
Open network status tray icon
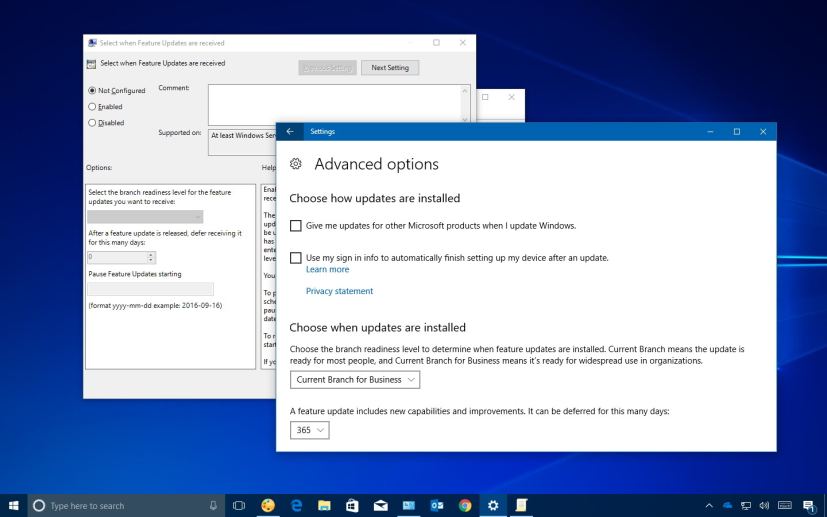[746, 505]
